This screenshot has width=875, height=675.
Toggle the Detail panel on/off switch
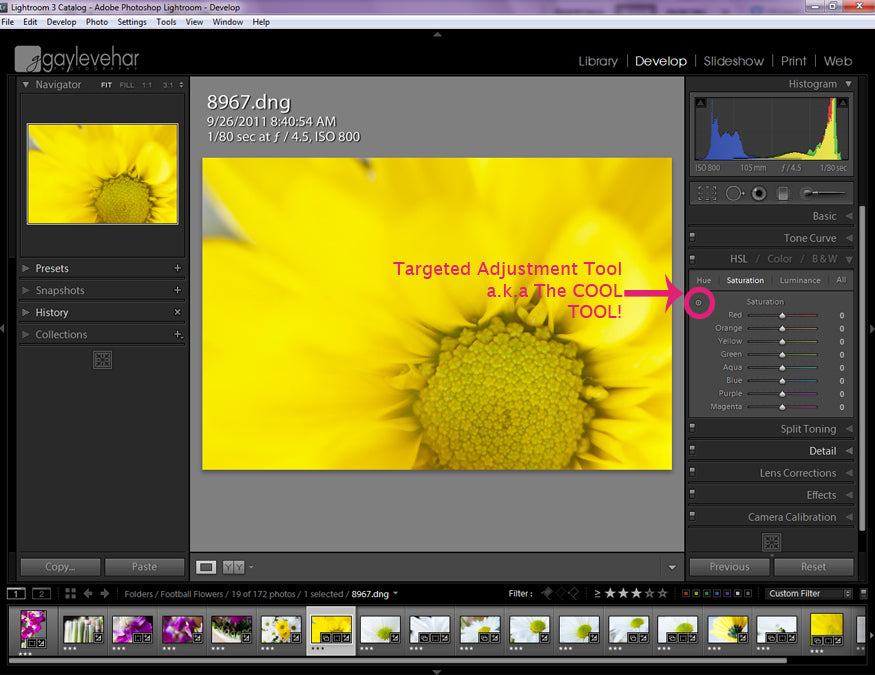(692, 451)
